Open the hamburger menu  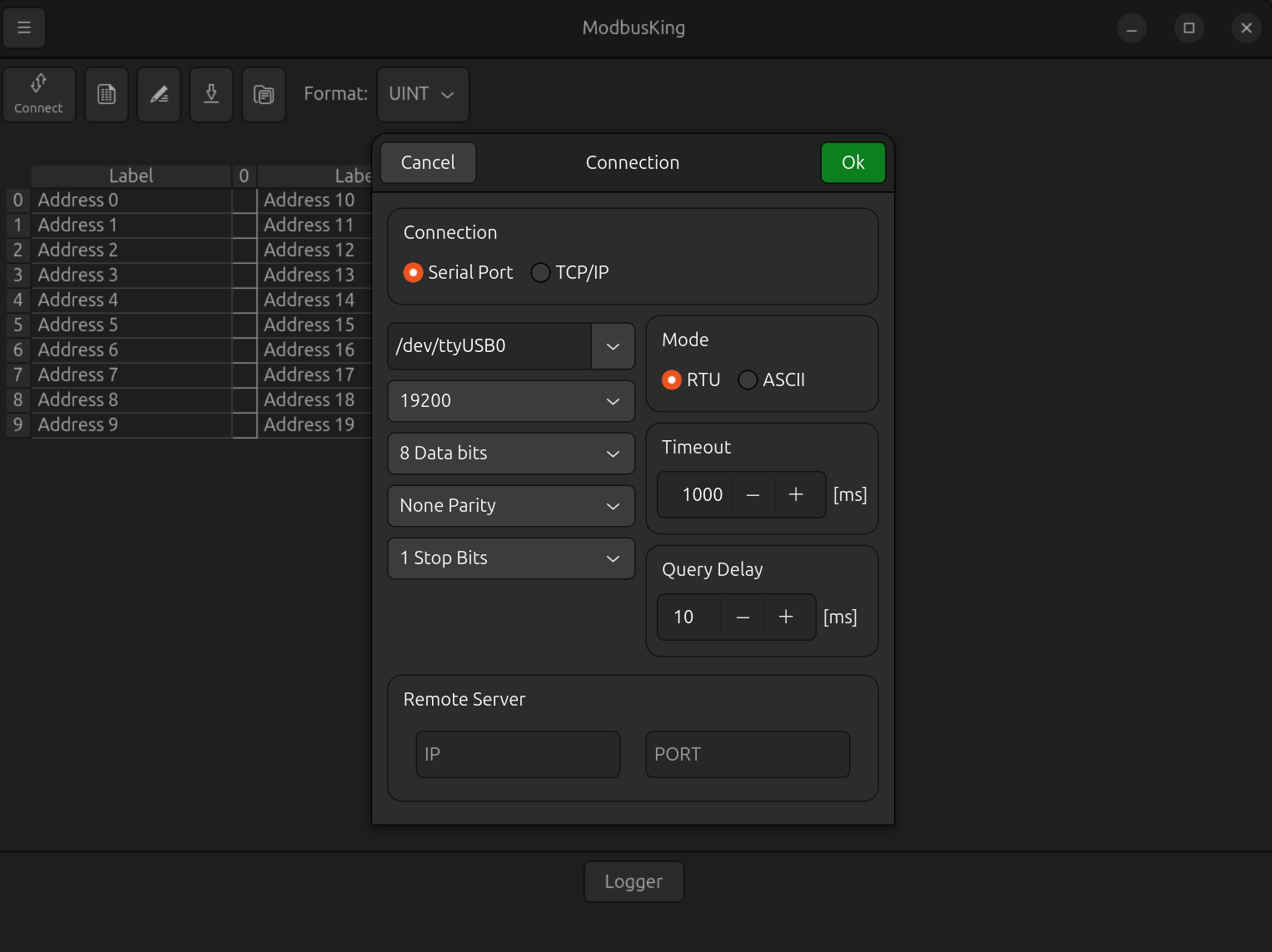tap(24, 27)
